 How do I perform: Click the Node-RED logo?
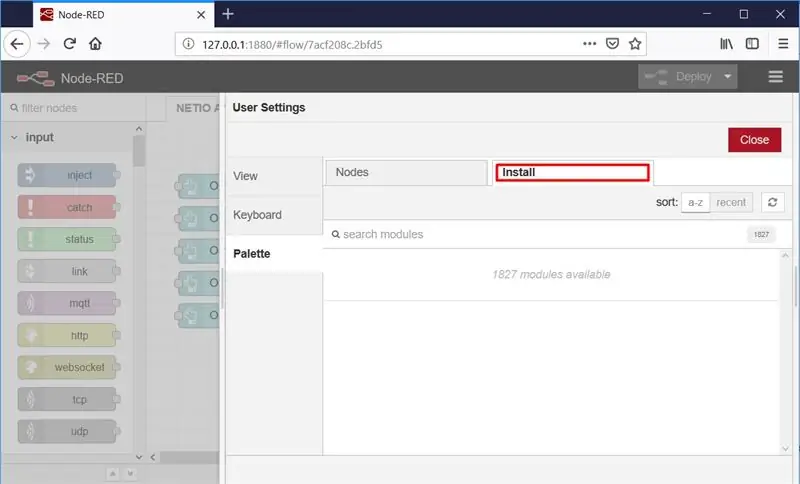35,78
